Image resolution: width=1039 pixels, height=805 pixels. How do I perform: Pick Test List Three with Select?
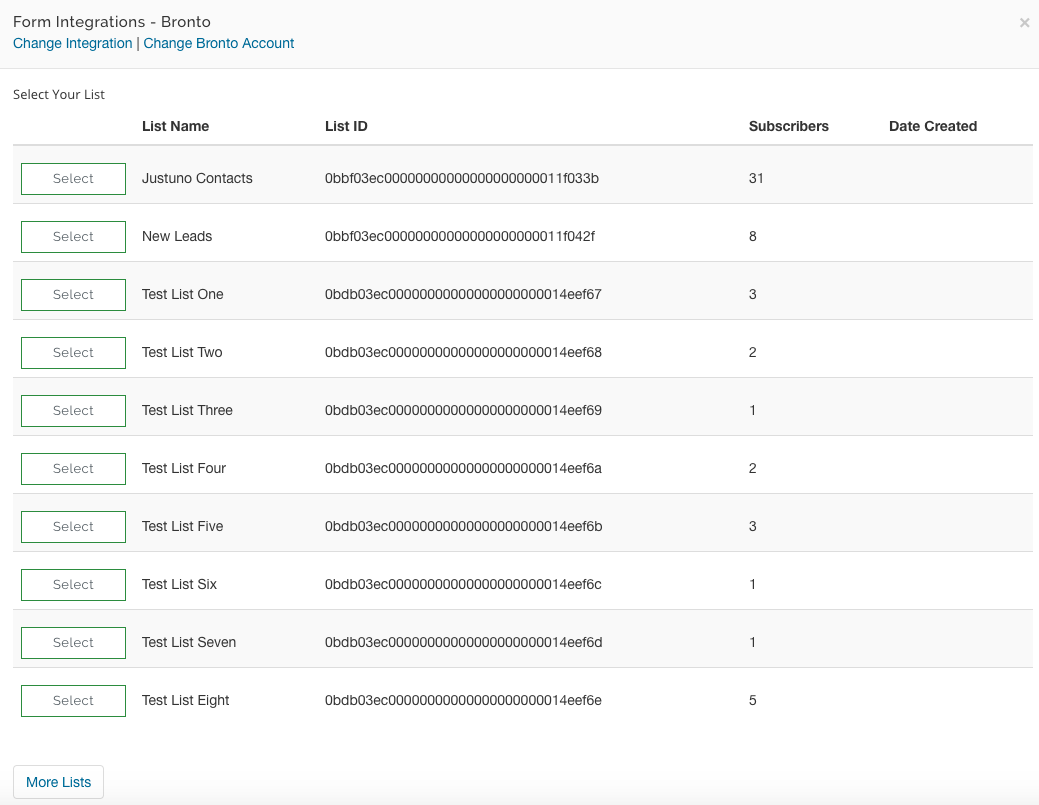73,410
